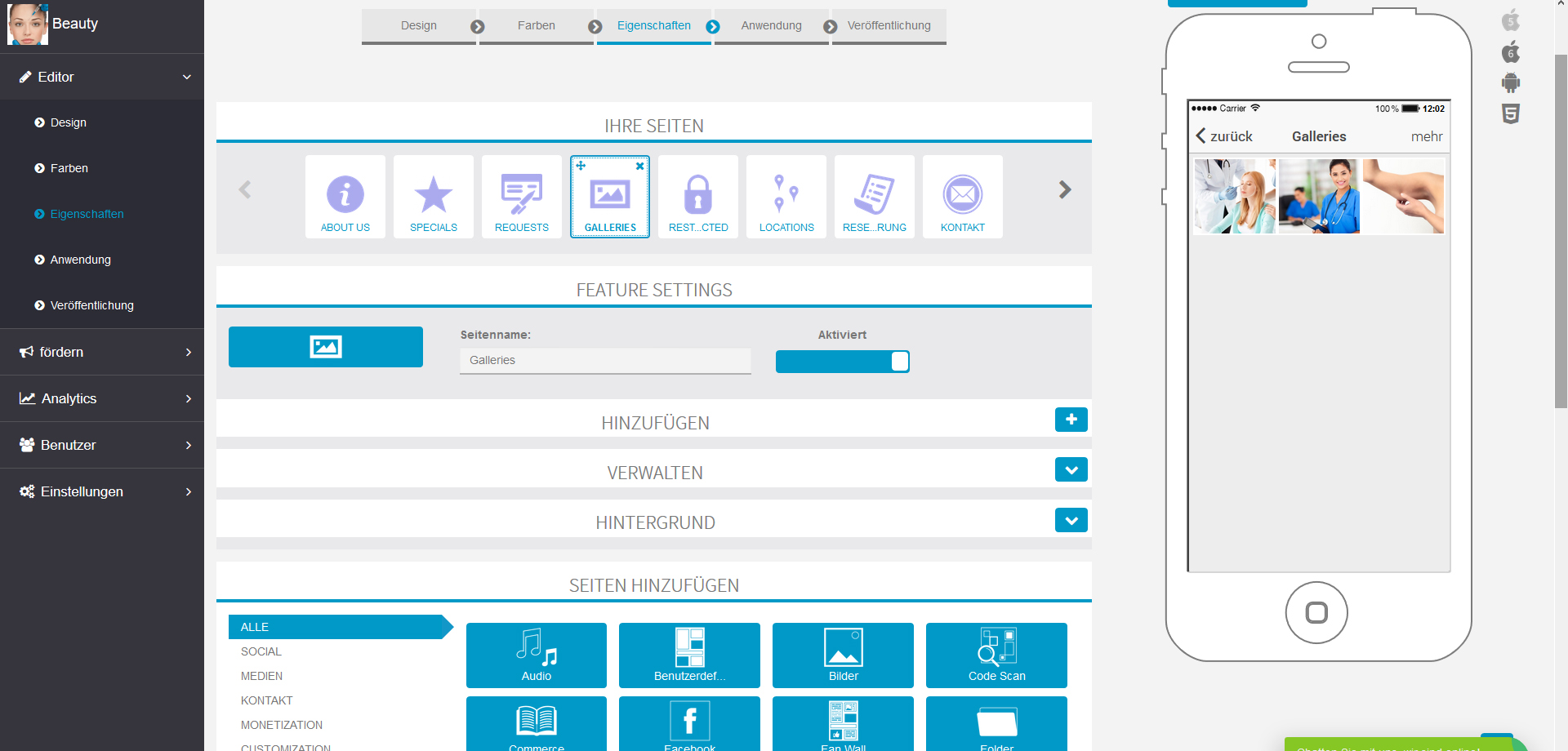Click the Beauty app logo
This screenshot has height=751, width=1568.
coord(28,24)
